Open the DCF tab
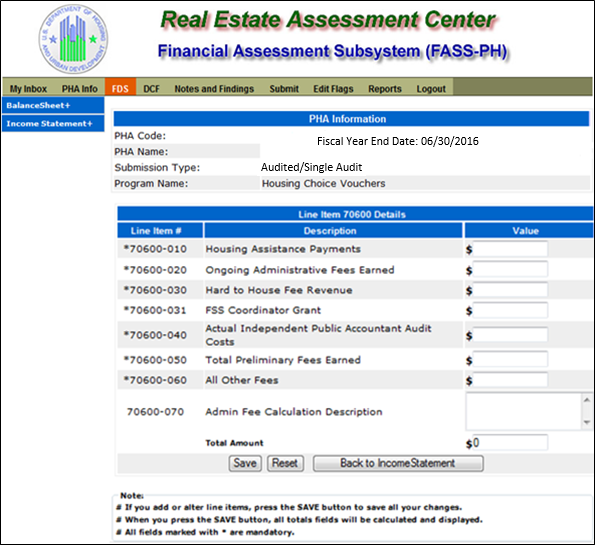The height and width of the screenshot is (552, 598). click(151, 89)
